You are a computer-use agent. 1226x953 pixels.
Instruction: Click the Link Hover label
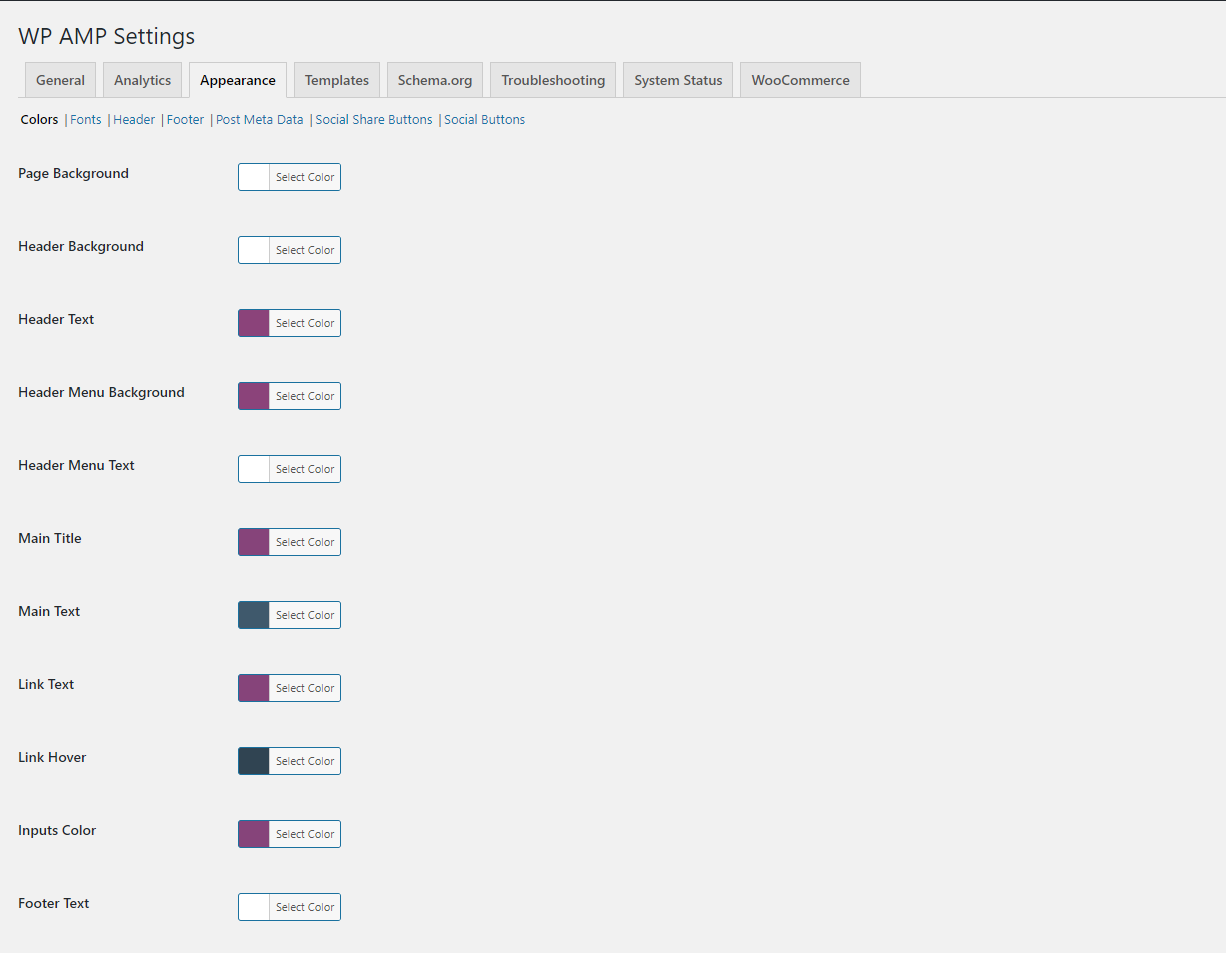coord(52,757)
